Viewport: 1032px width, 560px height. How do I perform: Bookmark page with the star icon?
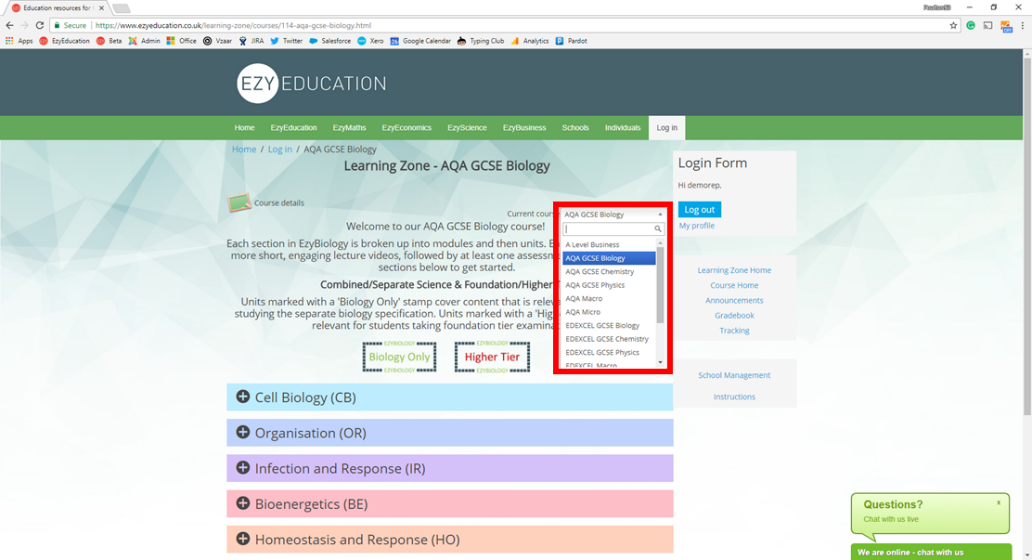point(953,25)
